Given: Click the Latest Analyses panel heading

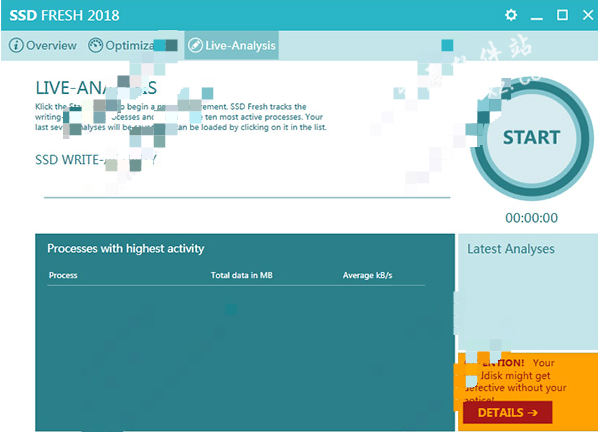Looking at the screenshot, I should (511, 249).
